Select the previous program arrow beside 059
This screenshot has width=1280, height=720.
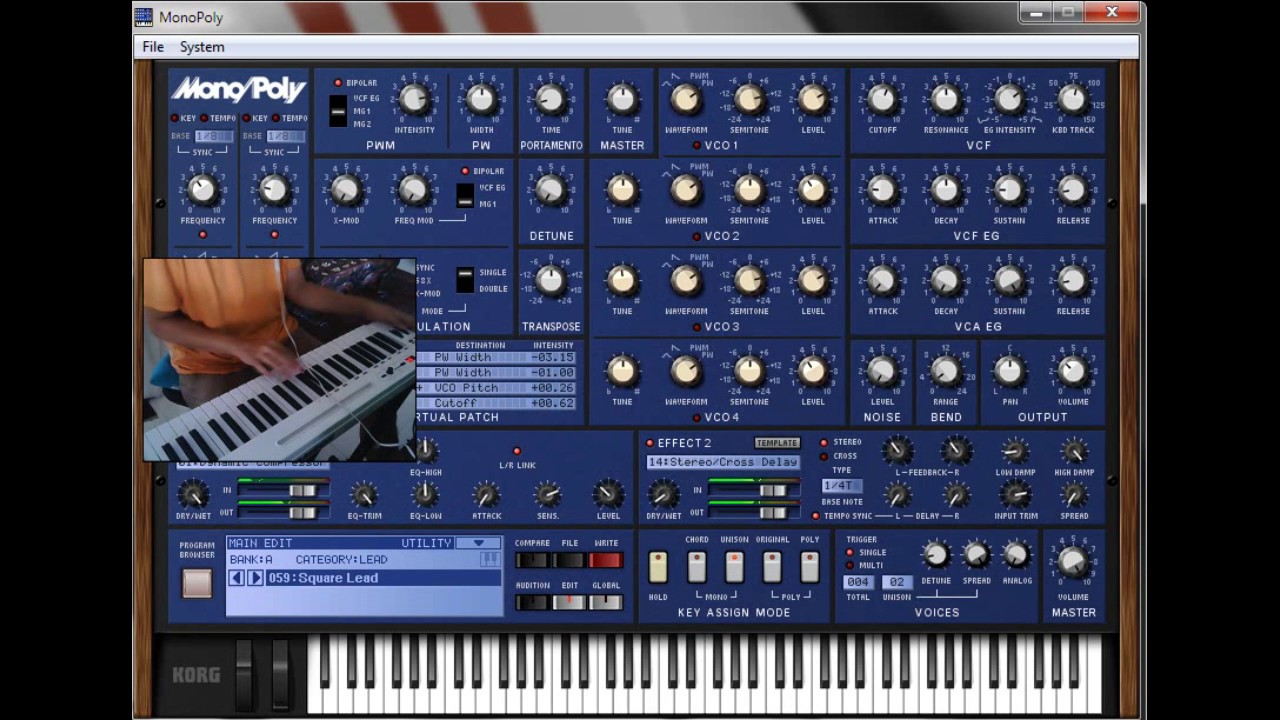coord(237,578)
